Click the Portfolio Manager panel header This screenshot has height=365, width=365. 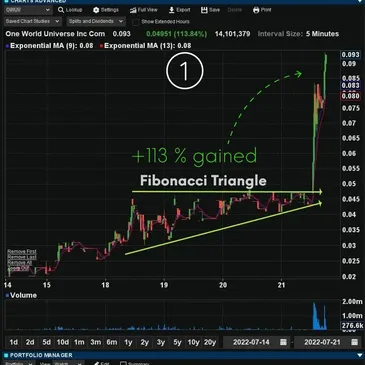point(182,355)
